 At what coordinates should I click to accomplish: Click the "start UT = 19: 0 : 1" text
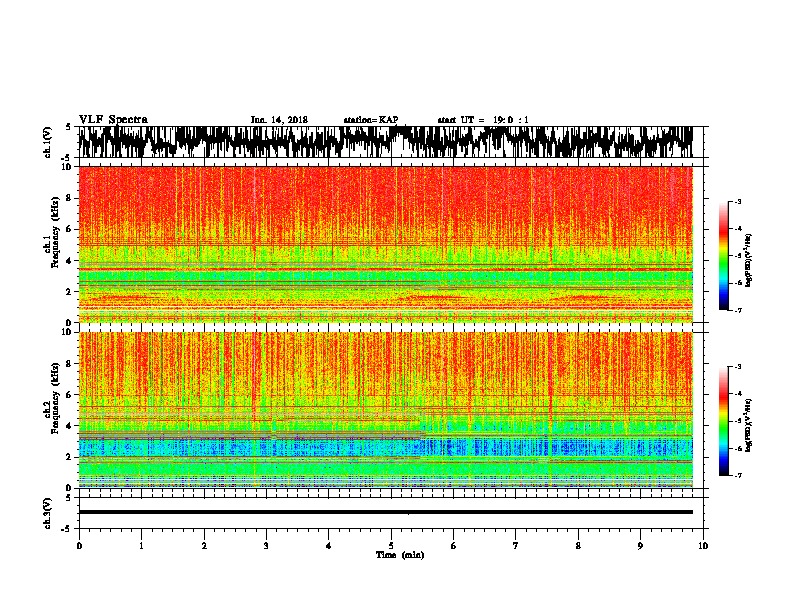483,120
